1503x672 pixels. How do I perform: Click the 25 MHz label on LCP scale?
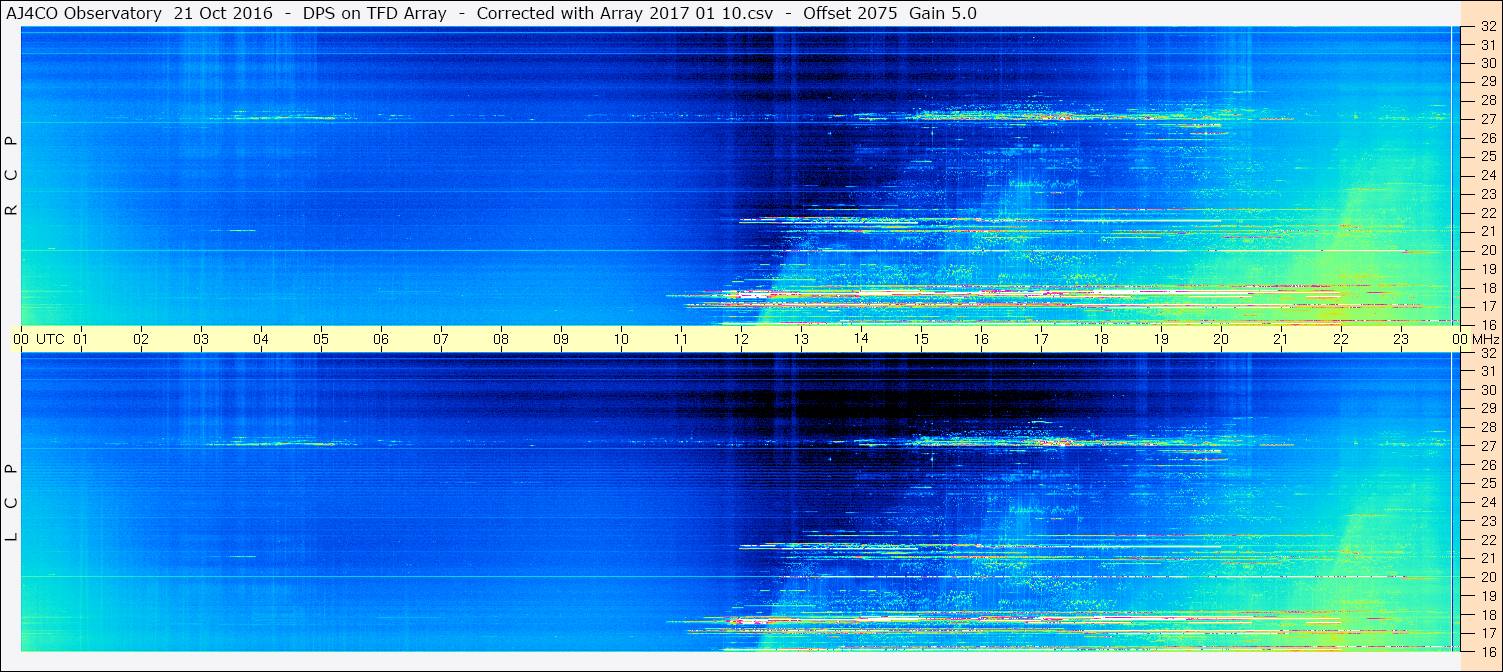pyautogui.click(x=1488, y=484)
